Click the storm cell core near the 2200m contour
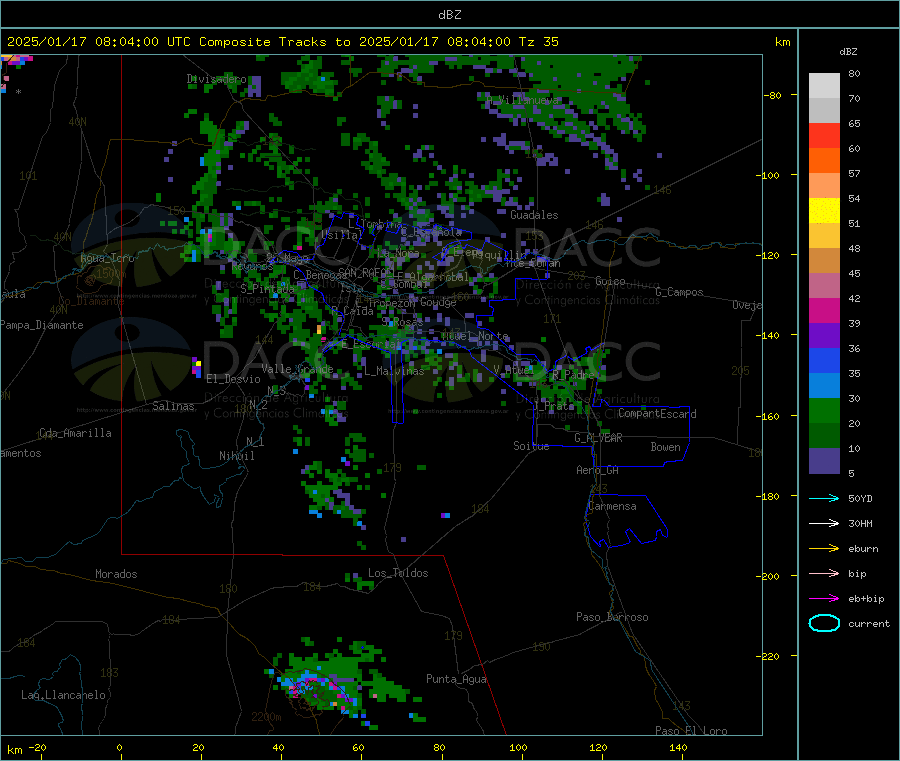900x761 pixels. pos(310,687)
